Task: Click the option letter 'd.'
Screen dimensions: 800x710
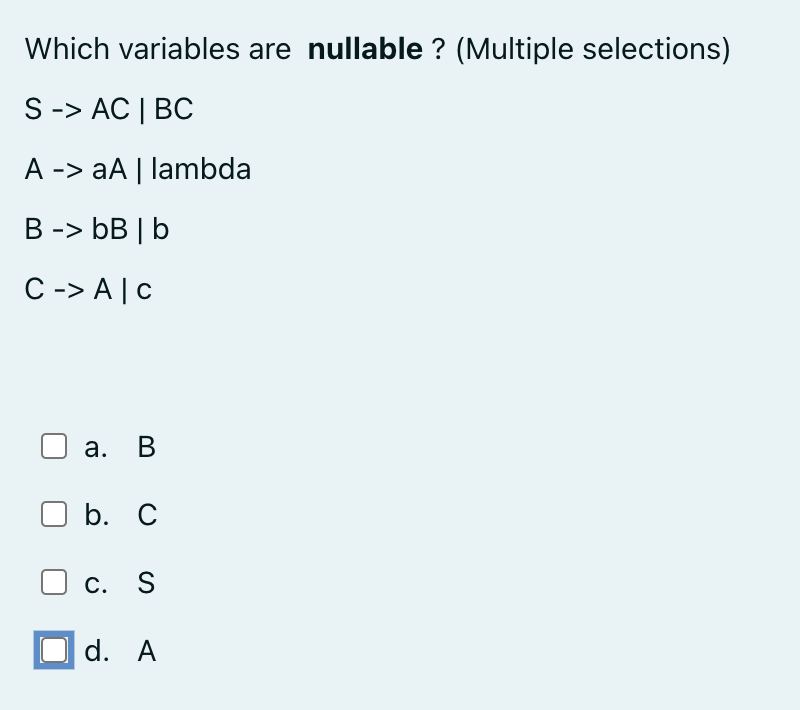Action: point(96,650)
